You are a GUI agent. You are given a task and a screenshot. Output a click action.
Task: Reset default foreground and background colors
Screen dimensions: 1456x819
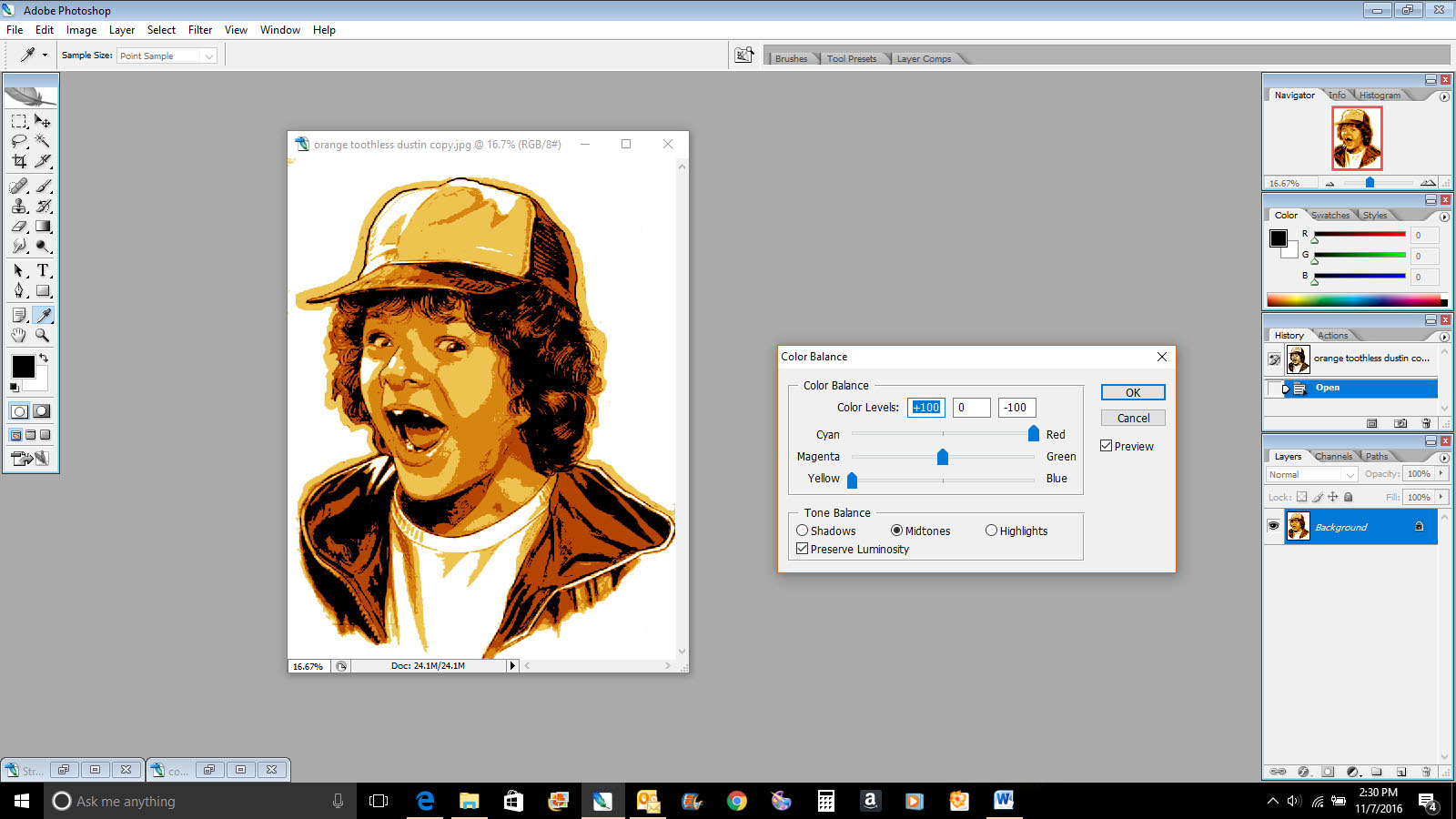click(14, 388)
